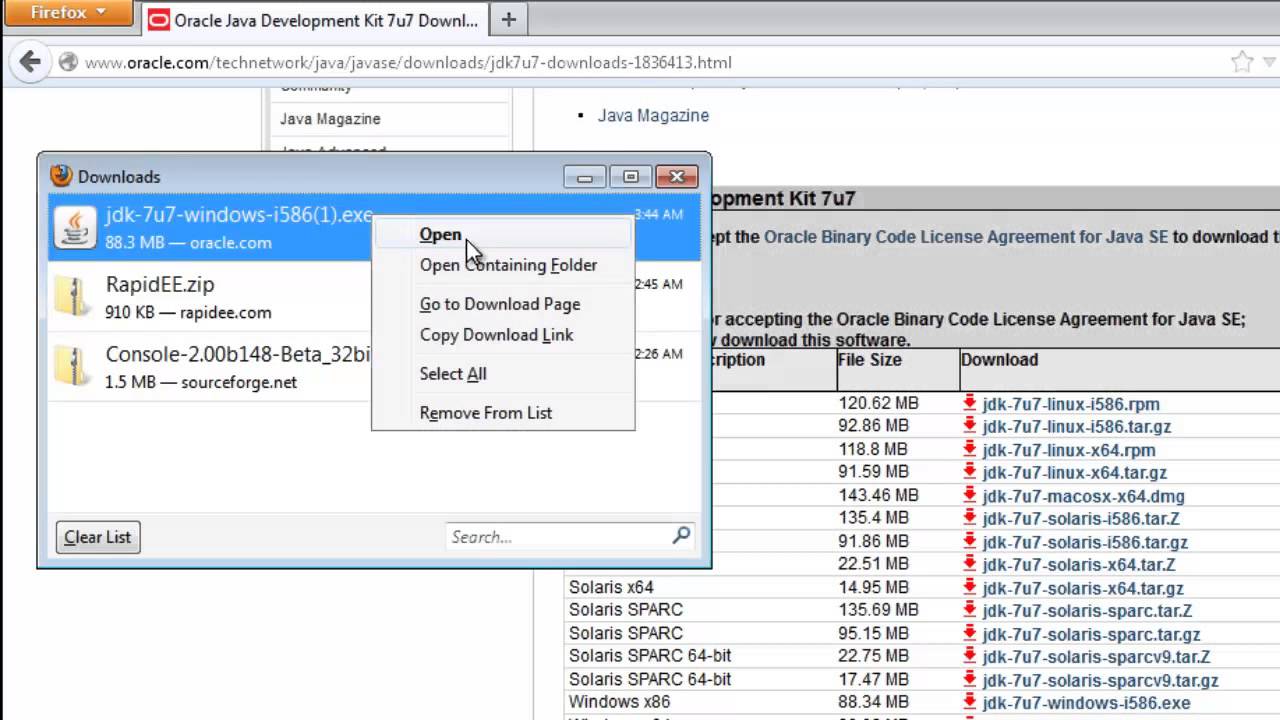Go back with the browser back arrow
The height and width of the screenshot is (720, 1280).
coord(30,62)
